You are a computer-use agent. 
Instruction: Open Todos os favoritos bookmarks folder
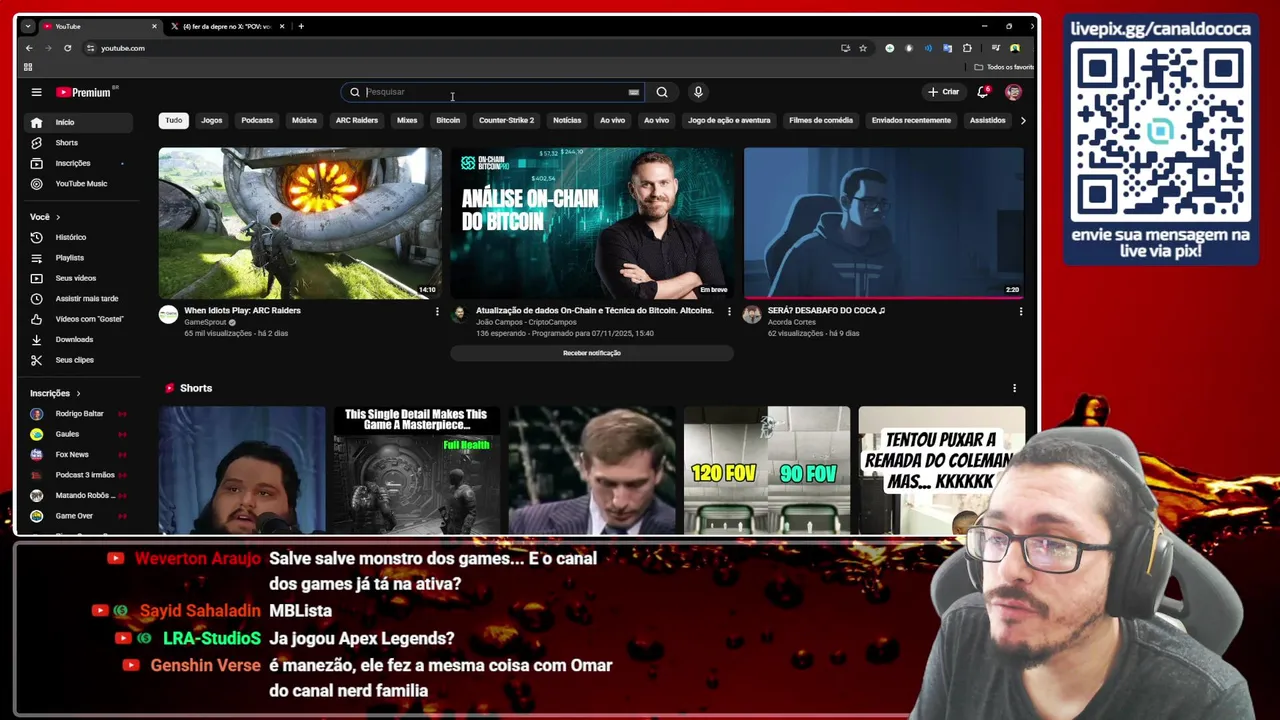[x=1004, y=67]
